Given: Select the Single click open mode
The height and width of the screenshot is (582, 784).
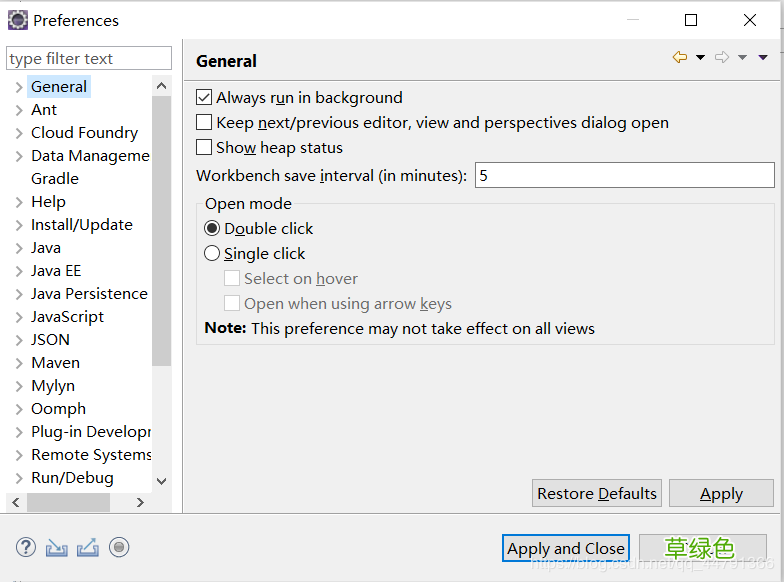Looking at the screenshot, I should [x=212, y=254].
